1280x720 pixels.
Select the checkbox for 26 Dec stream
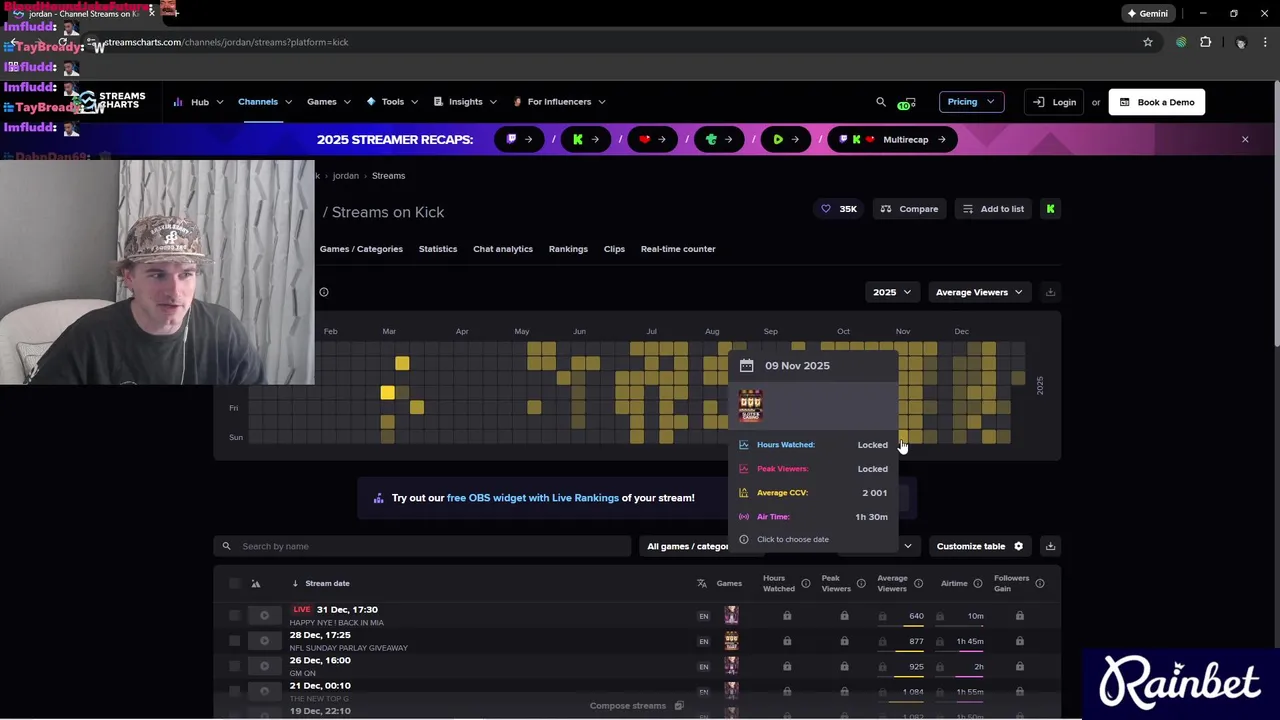pyautogui.click(x=235, y=666)
